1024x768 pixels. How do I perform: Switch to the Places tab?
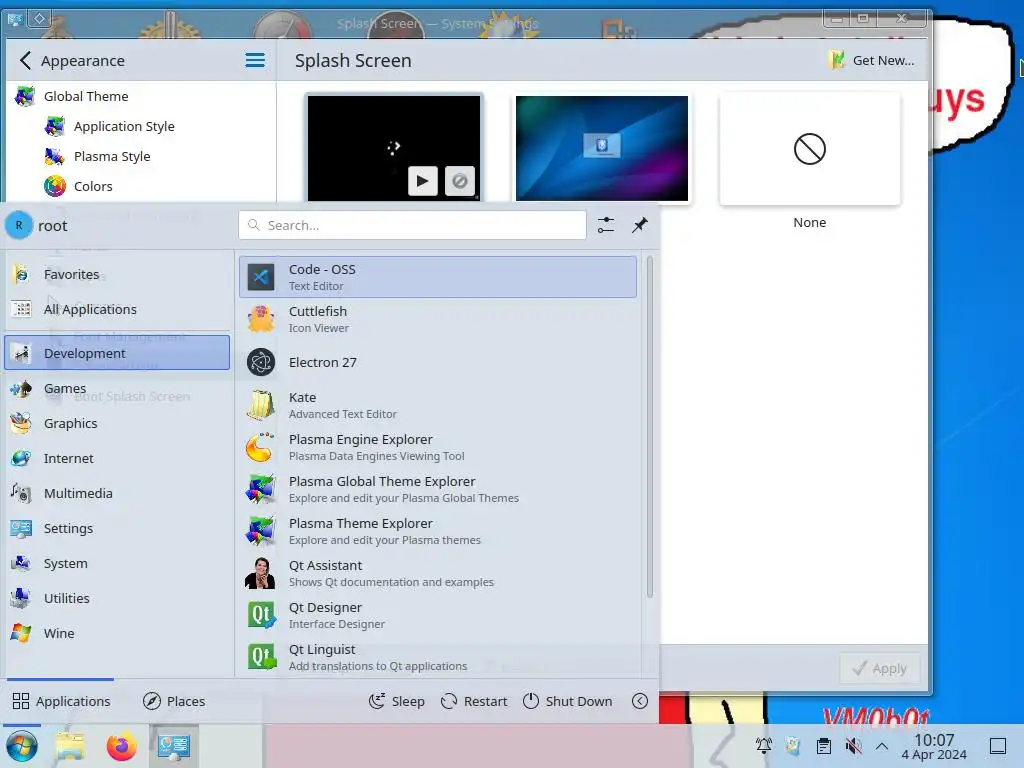(x=174, y=701)
